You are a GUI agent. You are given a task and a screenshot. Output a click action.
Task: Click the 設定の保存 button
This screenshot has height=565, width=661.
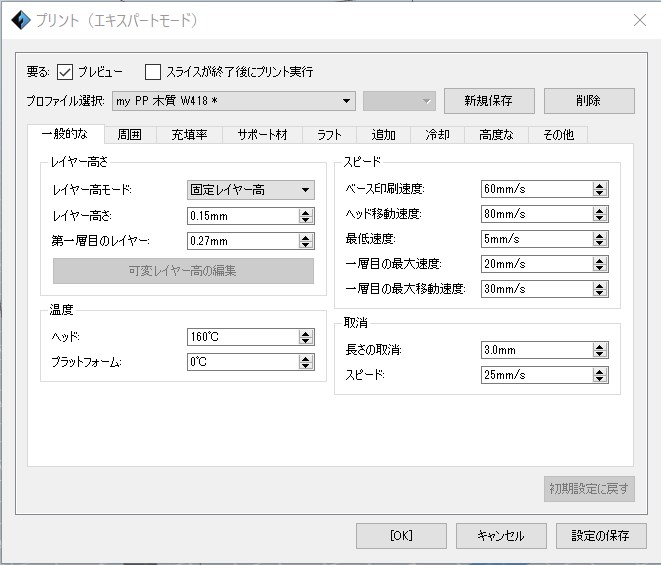tap(601, 535)
